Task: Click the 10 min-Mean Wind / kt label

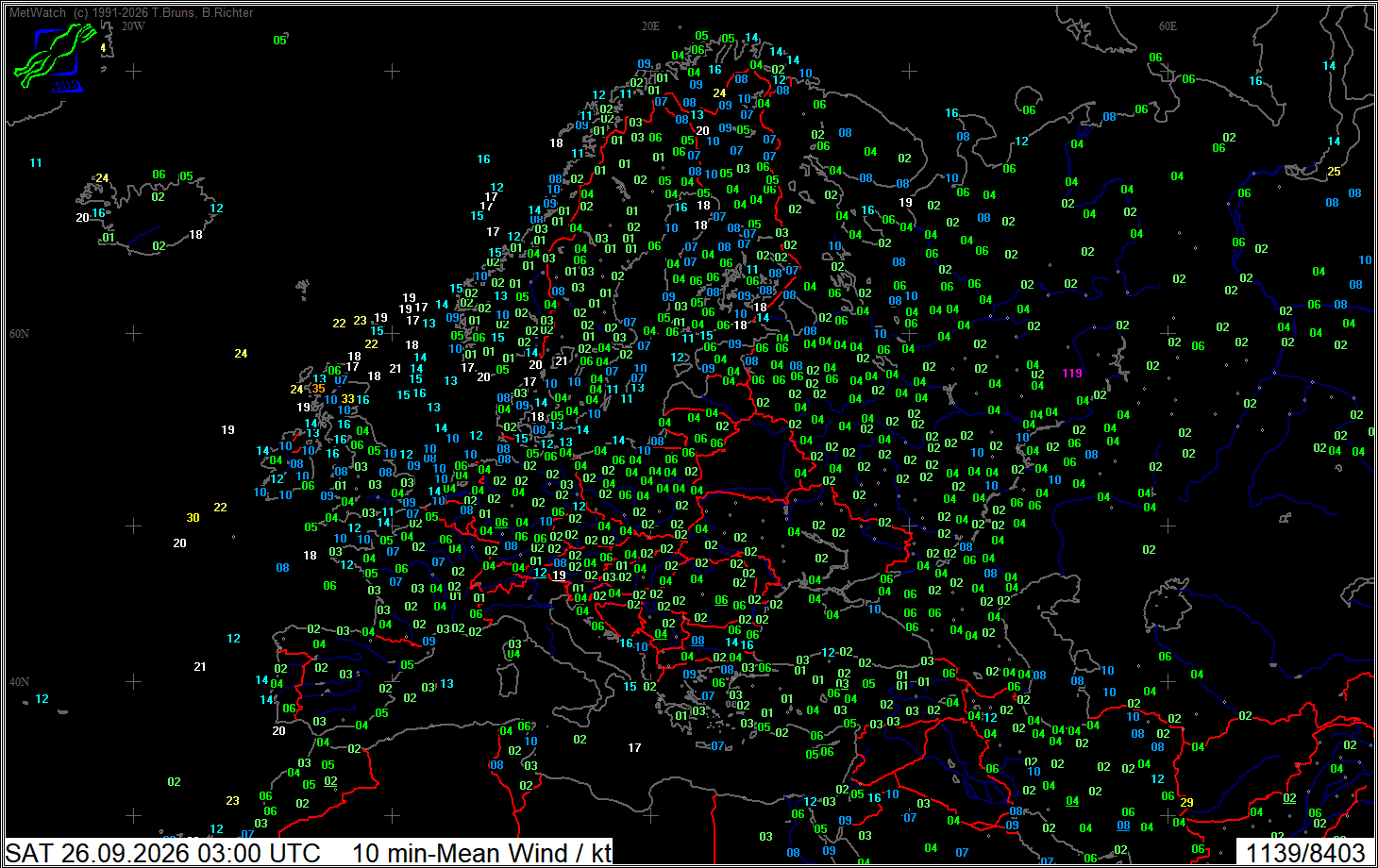Action: (482, 853)
